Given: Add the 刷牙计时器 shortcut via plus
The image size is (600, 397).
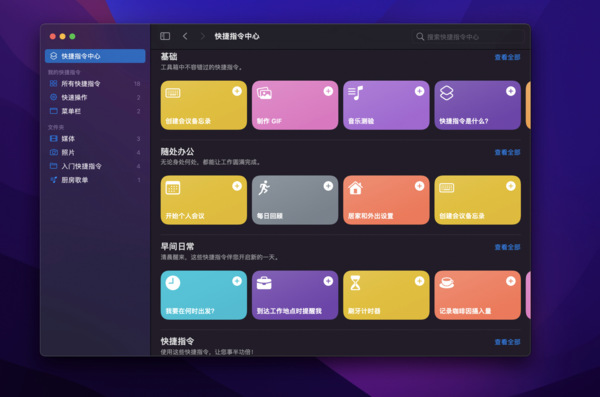Looking at the screenshot, I should point(419,281).
